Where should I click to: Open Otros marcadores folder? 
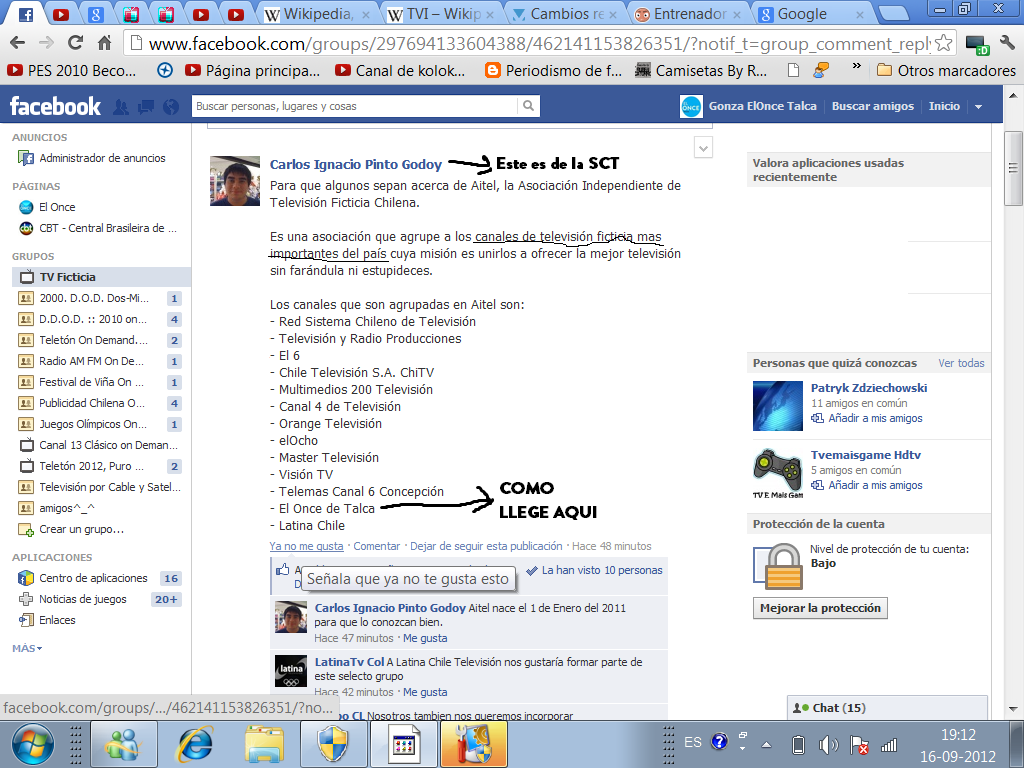pos(946,70)
